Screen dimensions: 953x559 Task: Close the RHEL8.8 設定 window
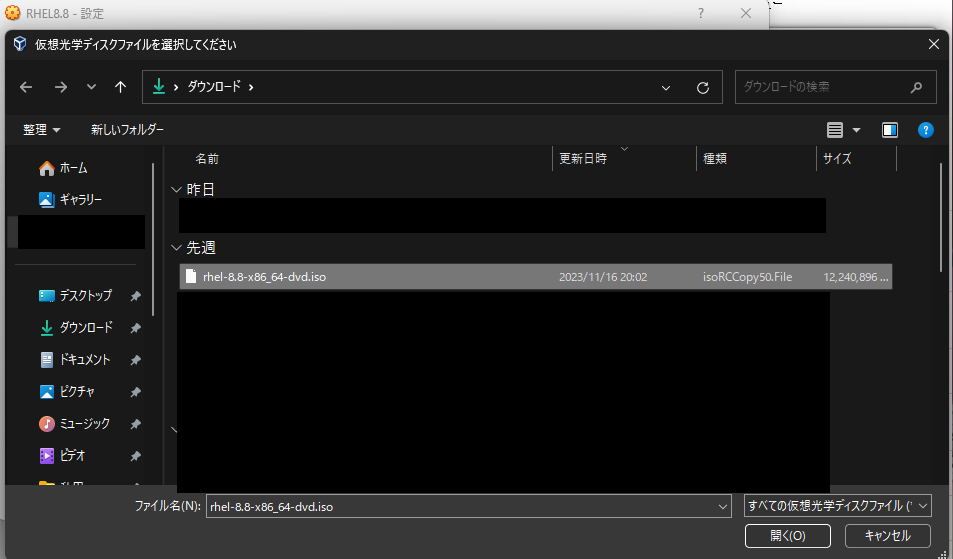coord(746,13)
